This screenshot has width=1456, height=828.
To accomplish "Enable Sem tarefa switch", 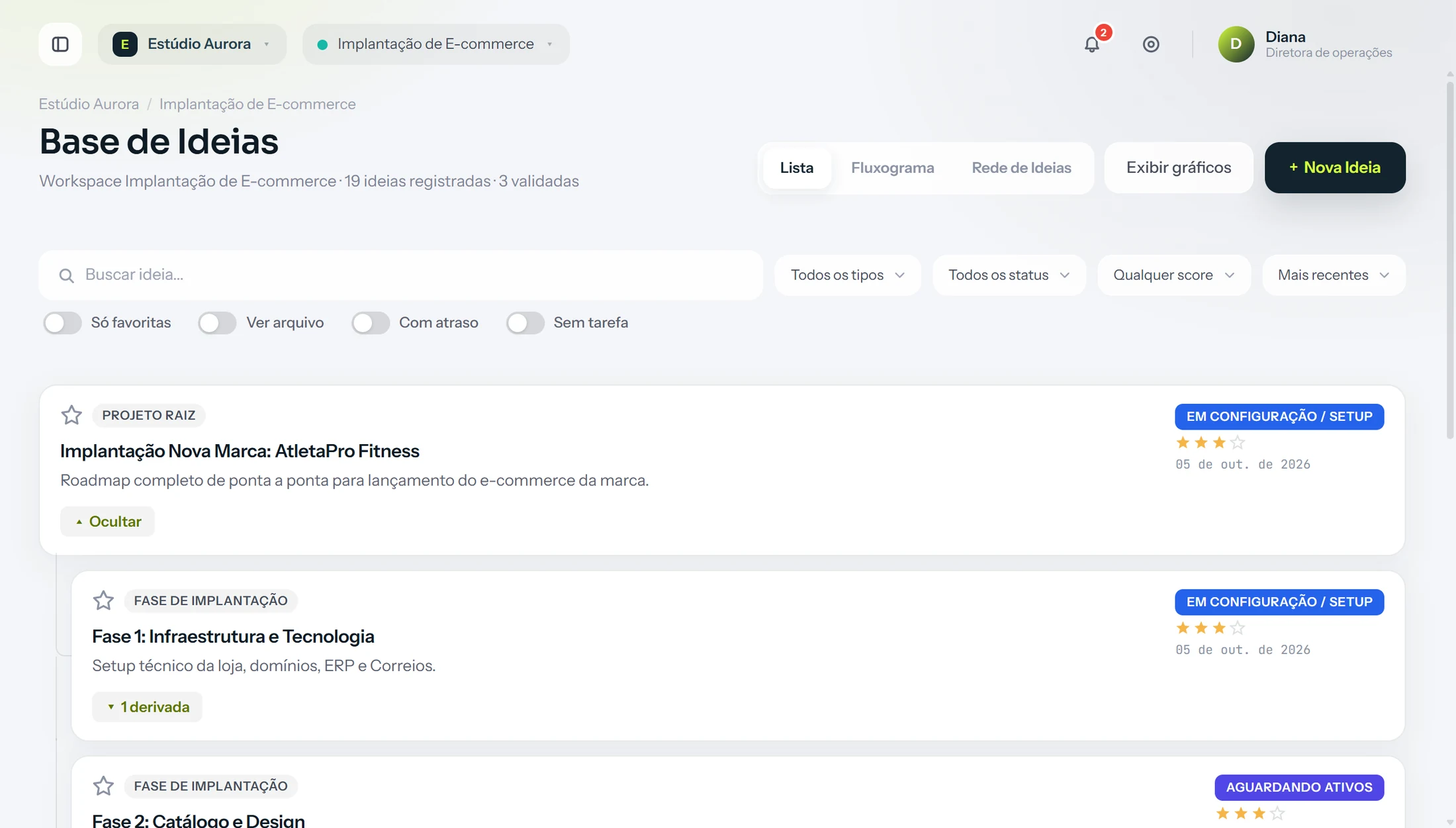I will [525, 323].
